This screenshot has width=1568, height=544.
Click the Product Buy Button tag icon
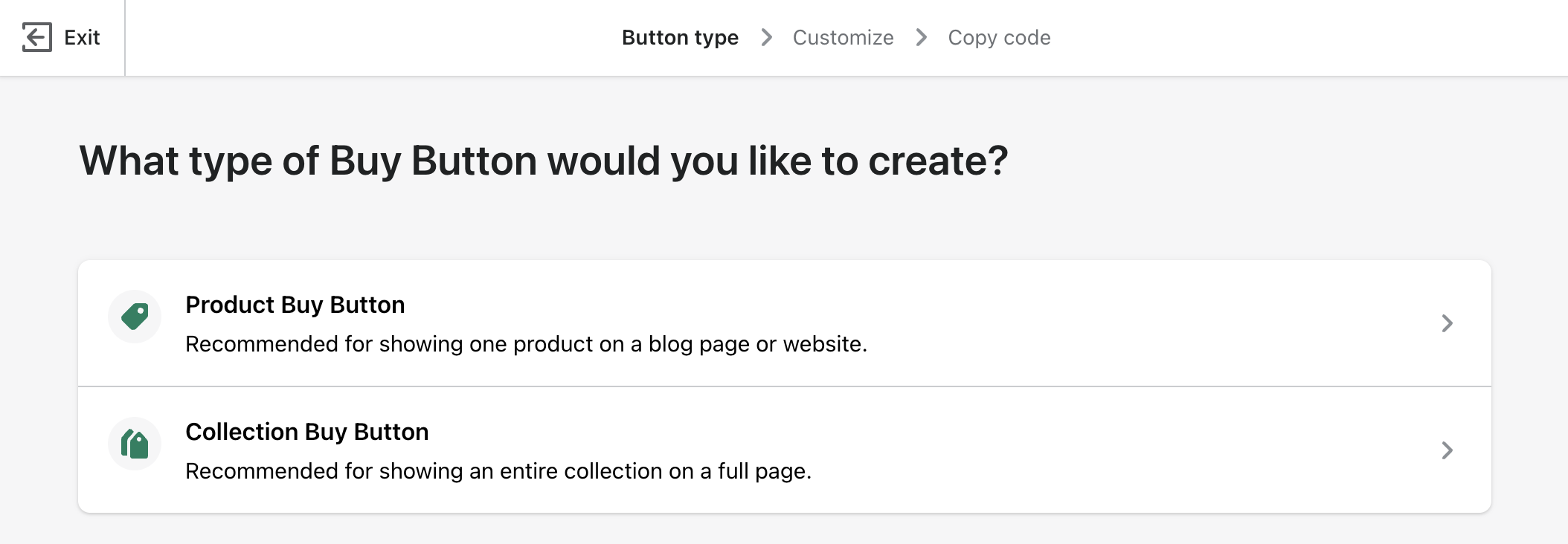135,317
